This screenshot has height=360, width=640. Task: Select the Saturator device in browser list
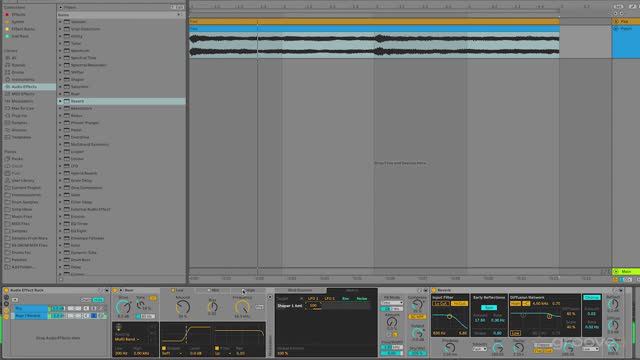coord(79,87)
